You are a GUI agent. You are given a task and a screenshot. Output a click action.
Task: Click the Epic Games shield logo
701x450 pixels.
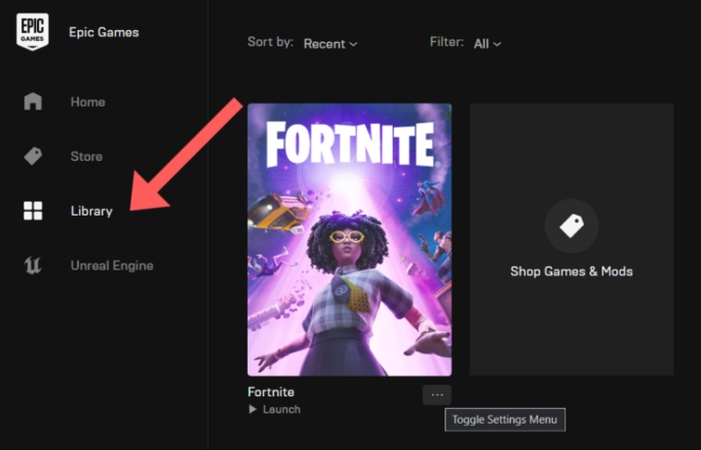point(33,31)
